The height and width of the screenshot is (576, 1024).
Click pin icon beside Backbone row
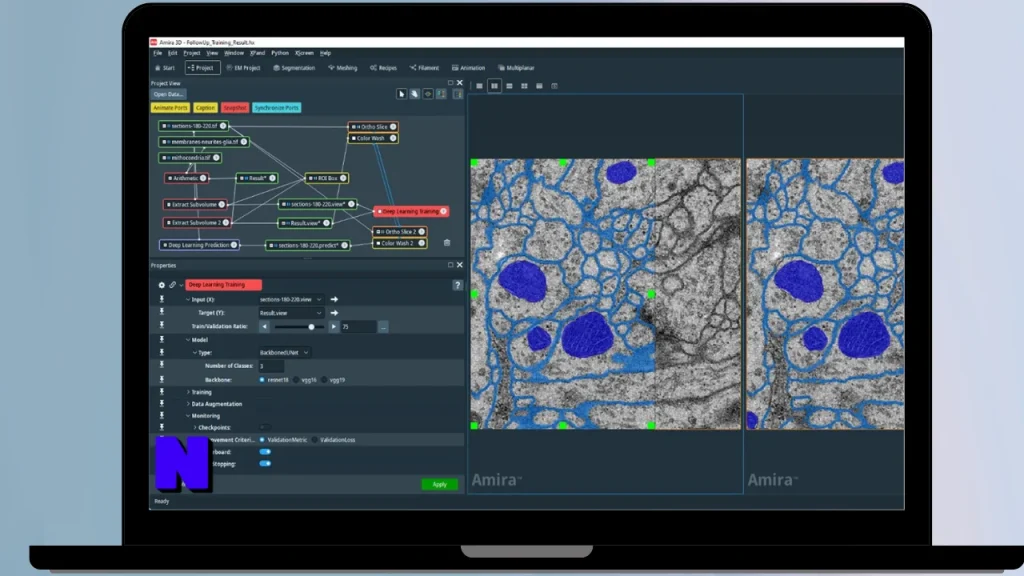point(162,379)
